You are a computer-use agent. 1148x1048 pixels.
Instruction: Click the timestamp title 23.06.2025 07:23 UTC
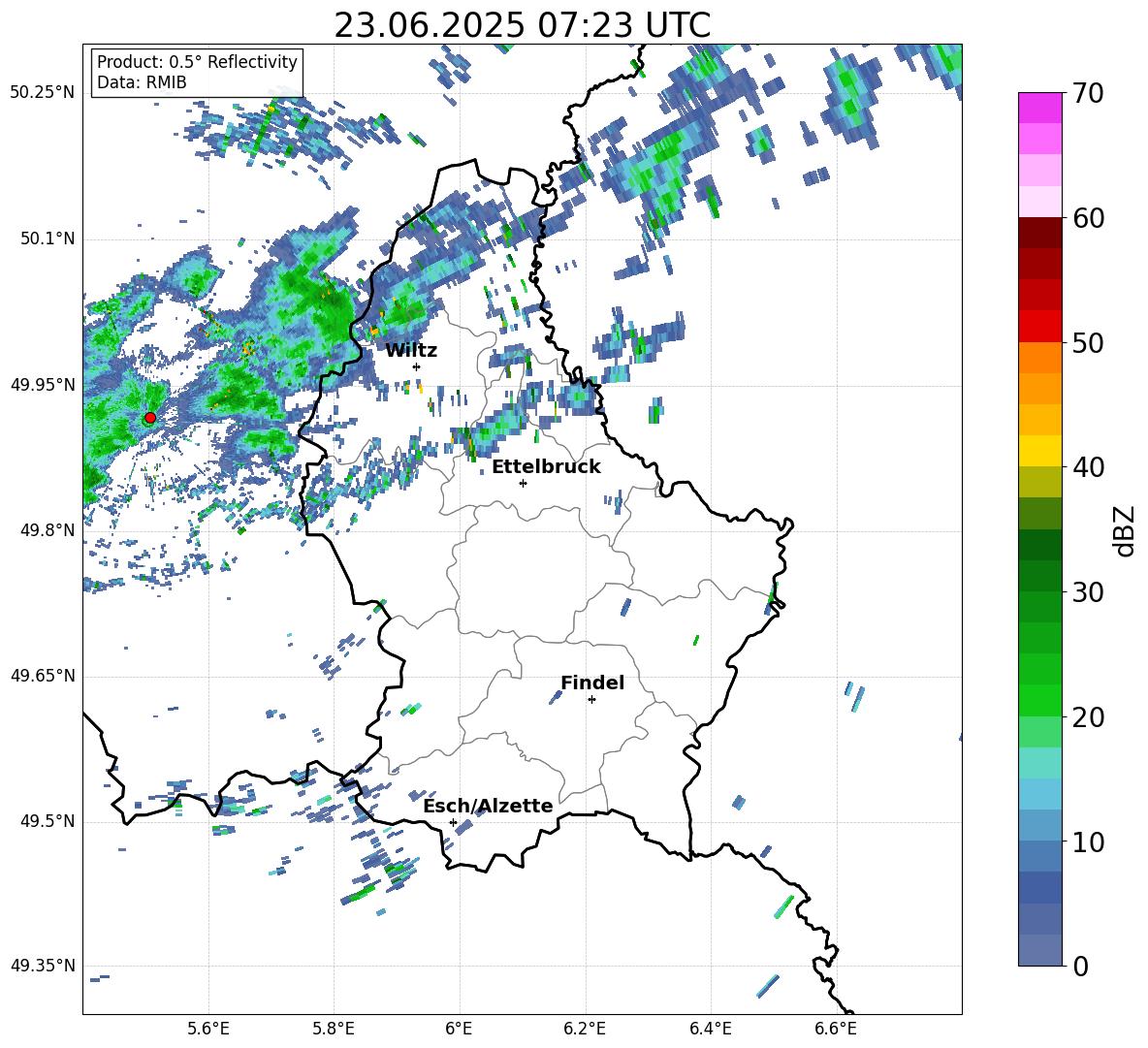pyautogui.click(x=522, y=25)
